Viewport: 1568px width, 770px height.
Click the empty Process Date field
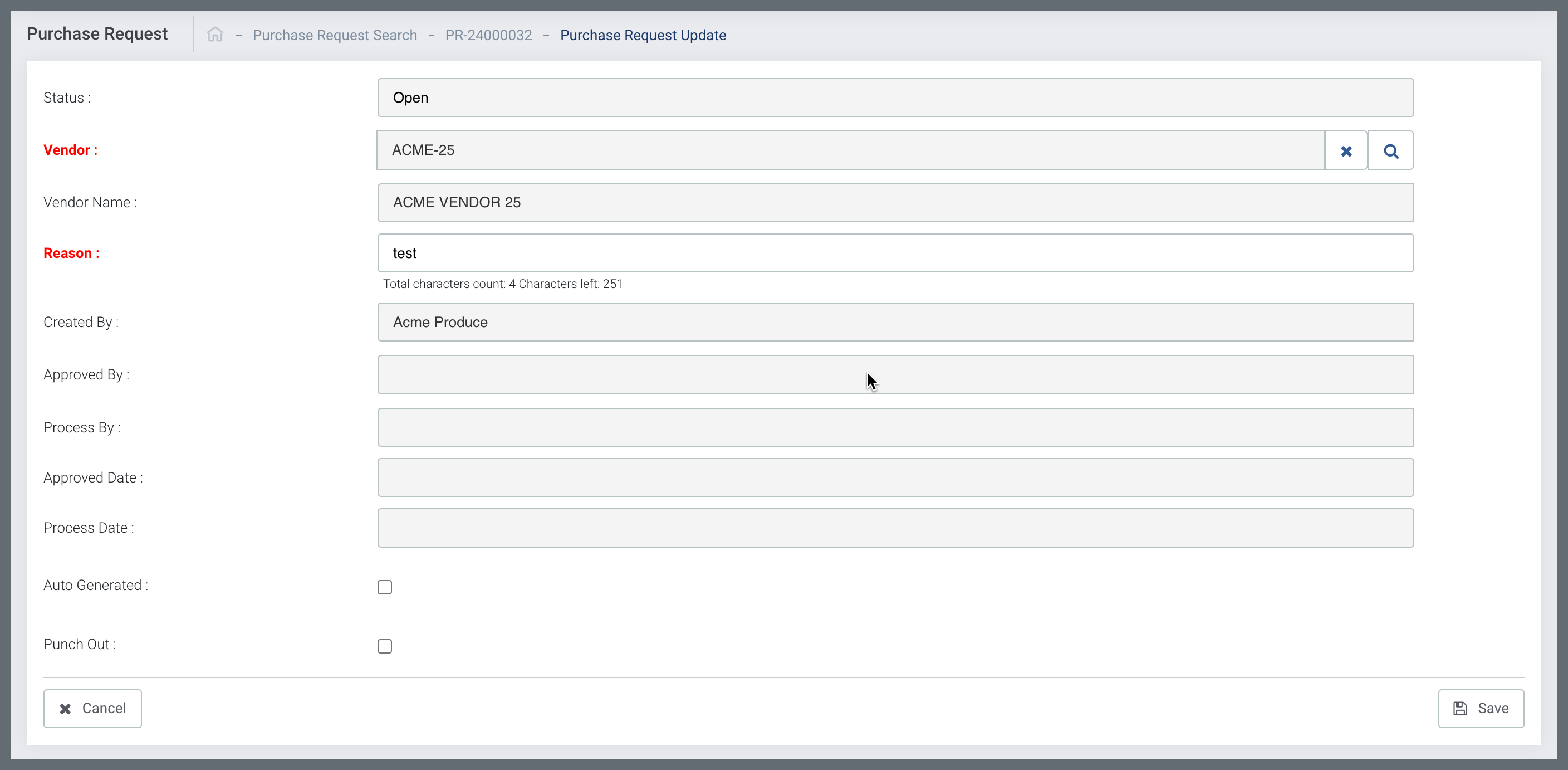895,528
